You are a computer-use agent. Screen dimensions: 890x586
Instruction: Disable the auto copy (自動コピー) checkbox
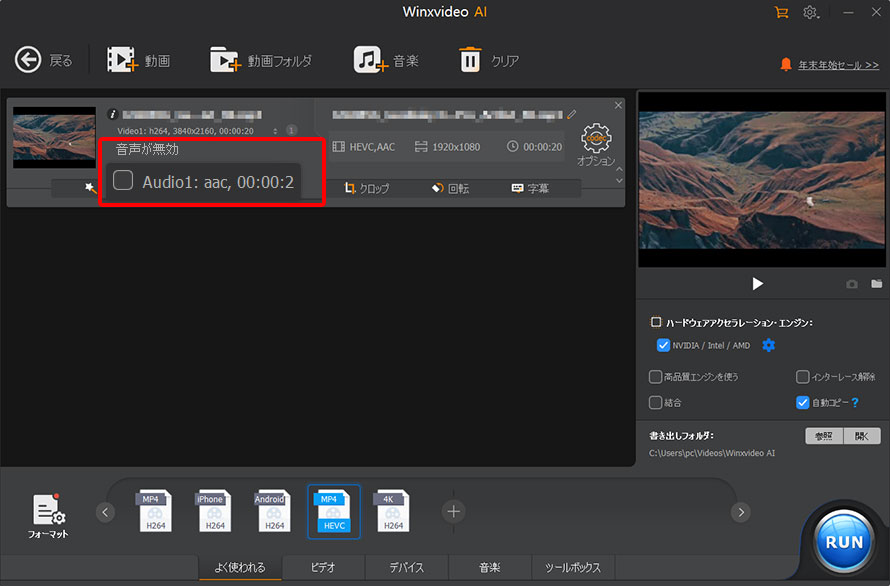click(x=802, y=402)
